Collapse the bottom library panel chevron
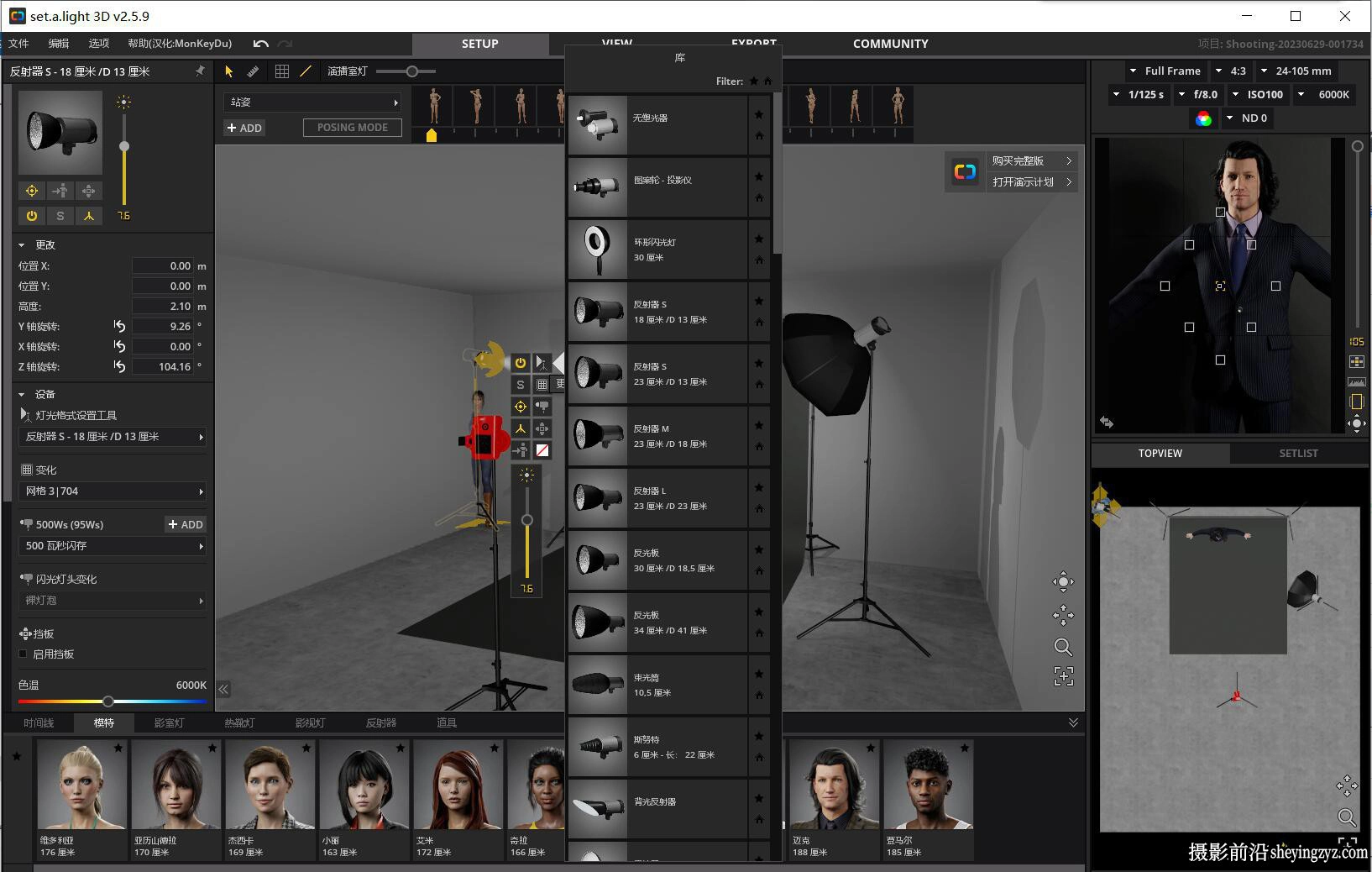 click(x=1073, y=722)
